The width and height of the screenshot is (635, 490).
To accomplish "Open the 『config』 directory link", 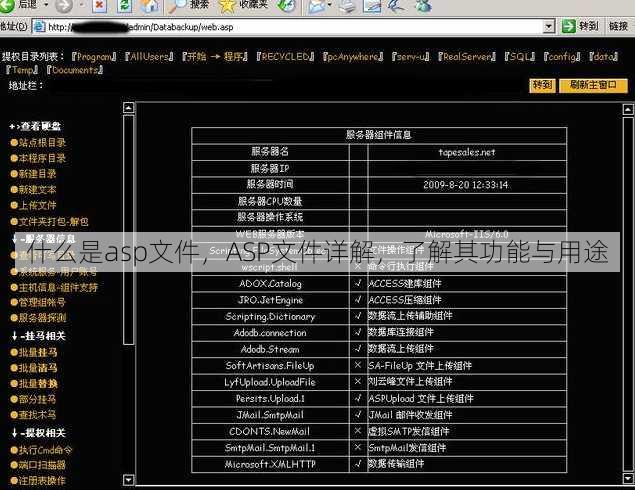I will coord(562,56).
